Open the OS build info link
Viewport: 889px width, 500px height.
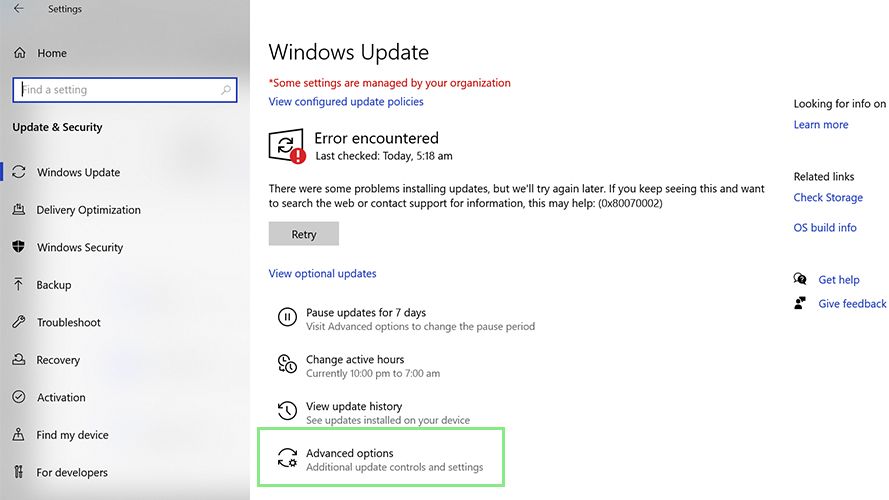click(825, 227)
